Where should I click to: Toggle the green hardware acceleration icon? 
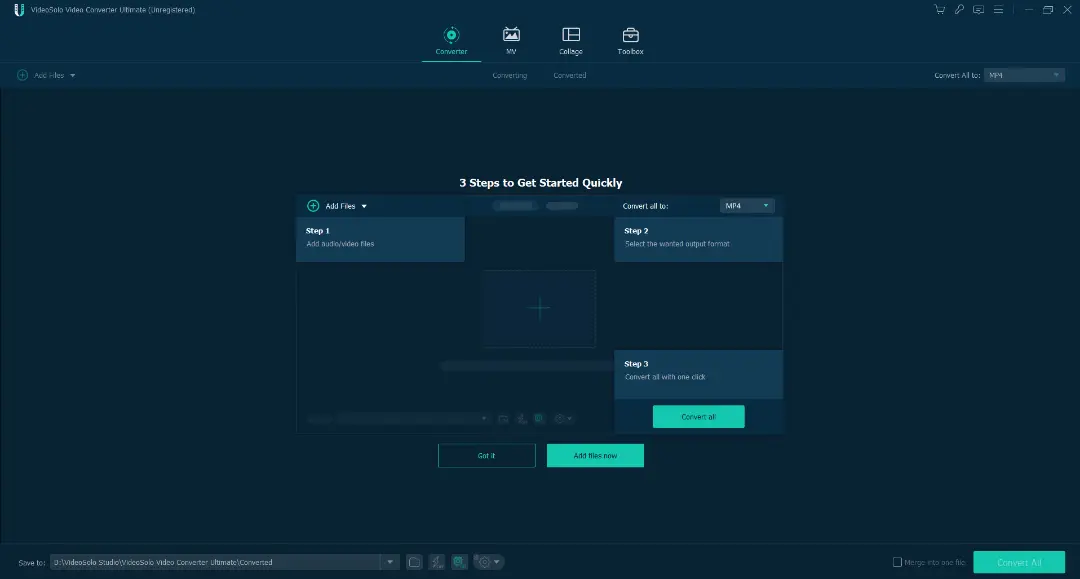[x=459, y=562]
